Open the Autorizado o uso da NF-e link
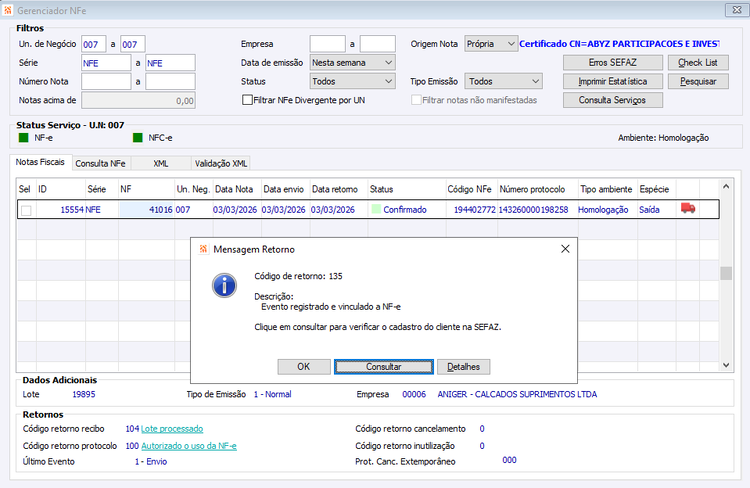 tap(189, 446)
